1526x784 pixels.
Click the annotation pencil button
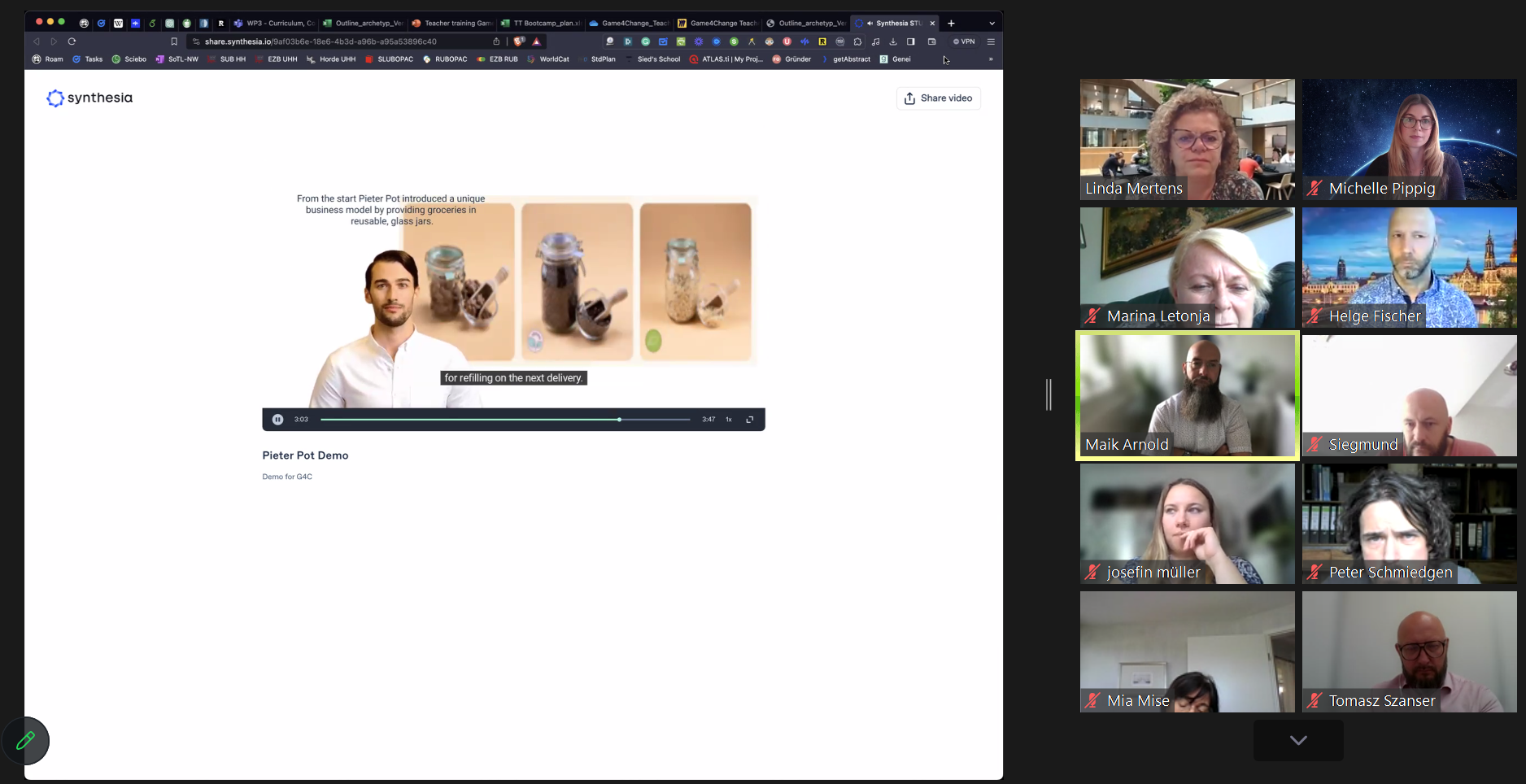click(25, 740)
